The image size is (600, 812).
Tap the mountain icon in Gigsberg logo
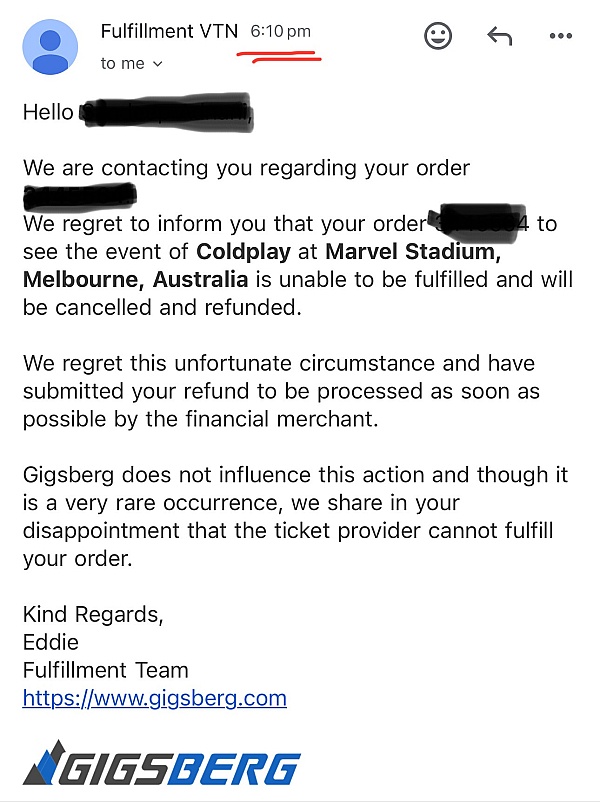(46, 762)
